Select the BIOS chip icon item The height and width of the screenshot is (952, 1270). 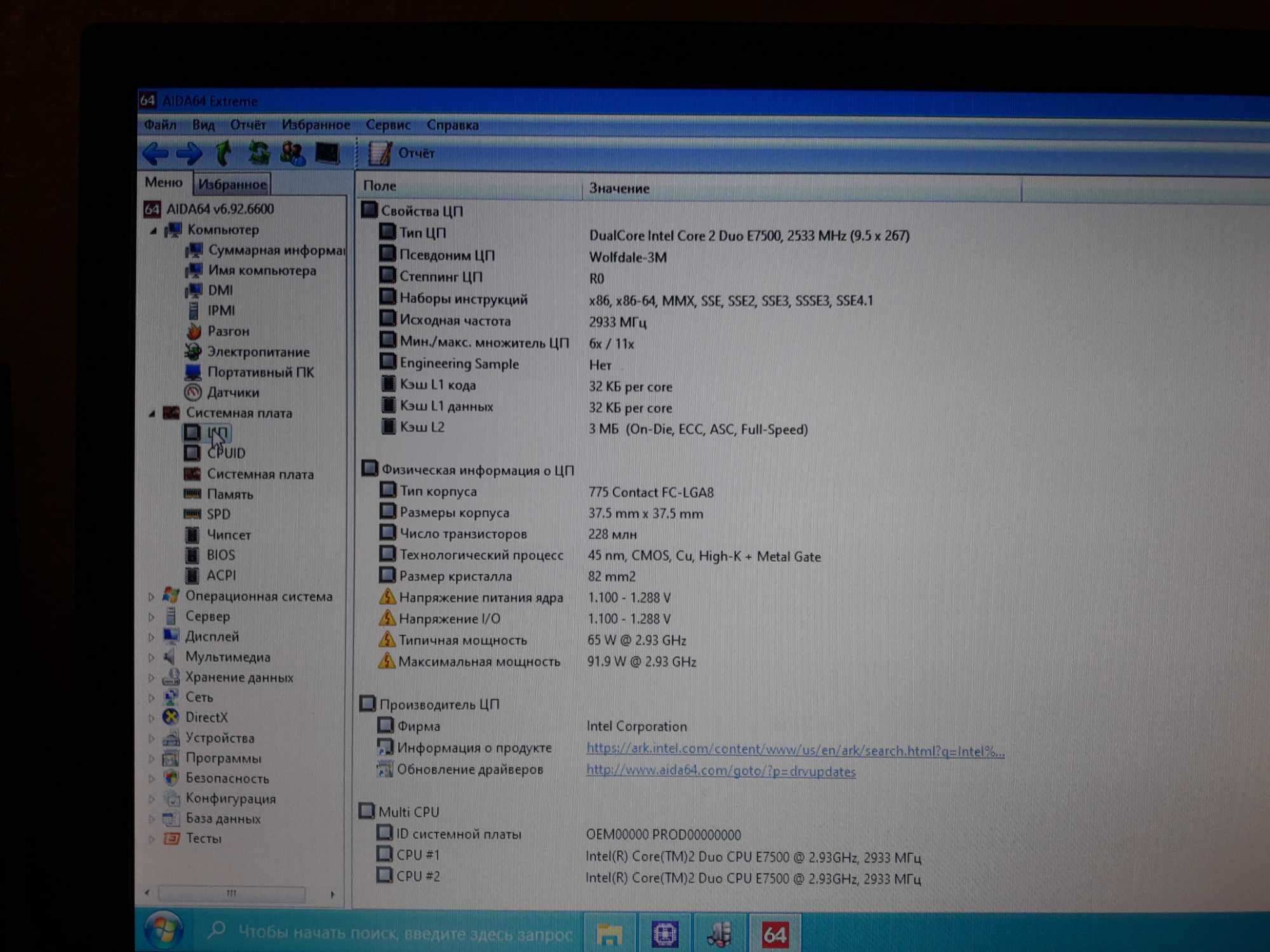pyautogui.click(x=210, y=555)
